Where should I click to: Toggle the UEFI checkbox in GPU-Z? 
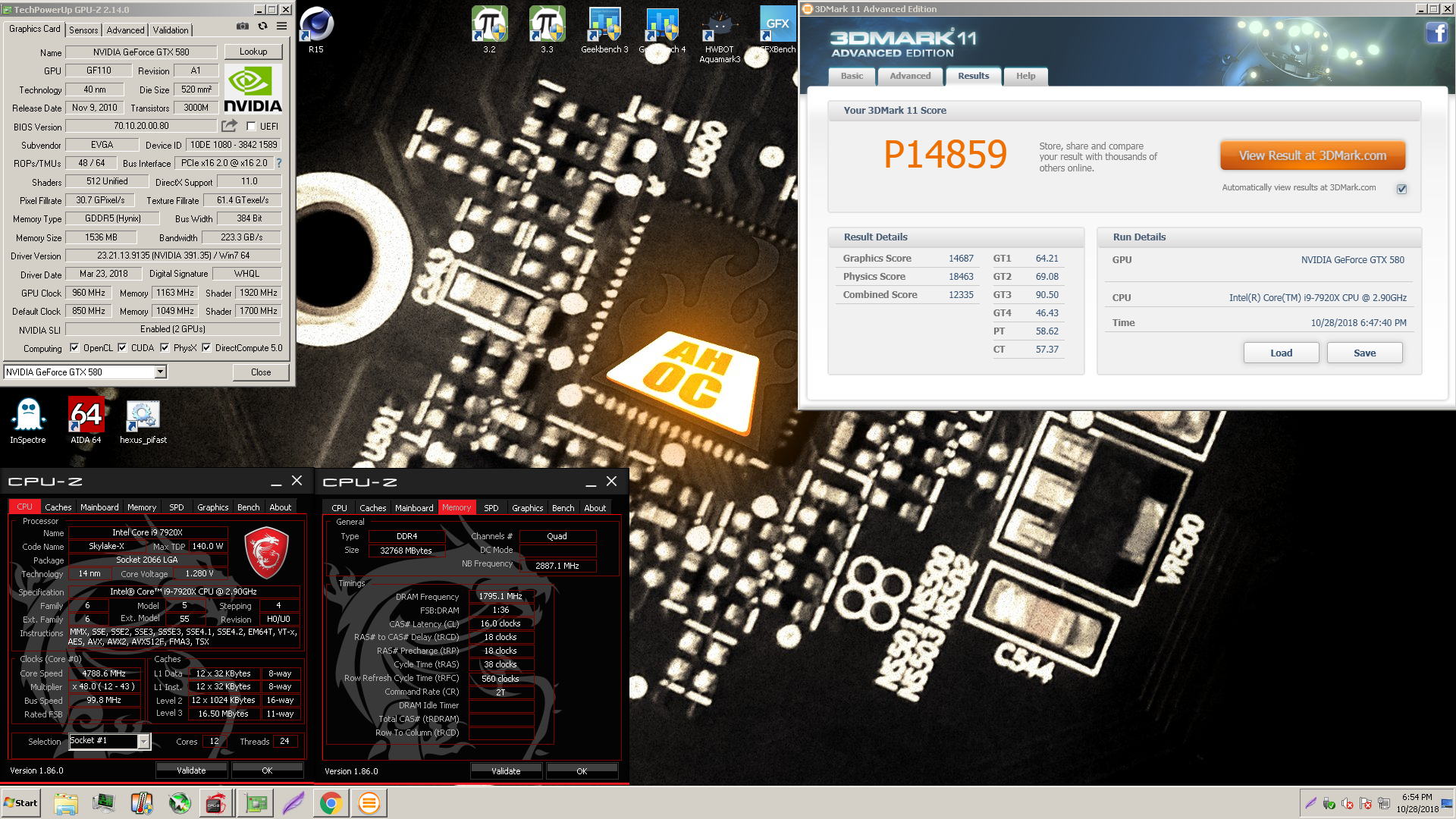(x=251, y=127)
